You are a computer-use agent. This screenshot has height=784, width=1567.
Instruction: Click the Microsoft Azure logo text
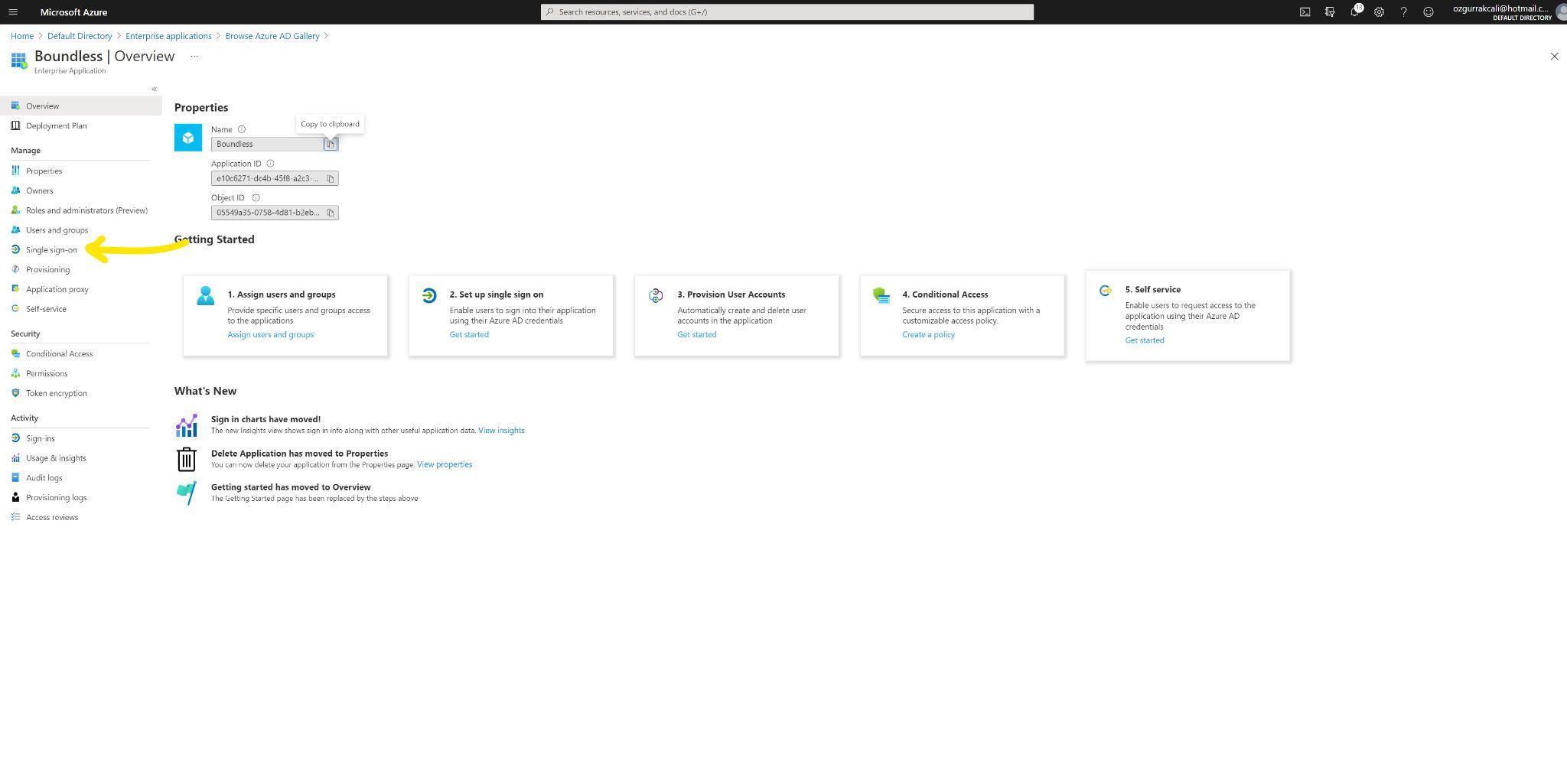coord(73,12)
